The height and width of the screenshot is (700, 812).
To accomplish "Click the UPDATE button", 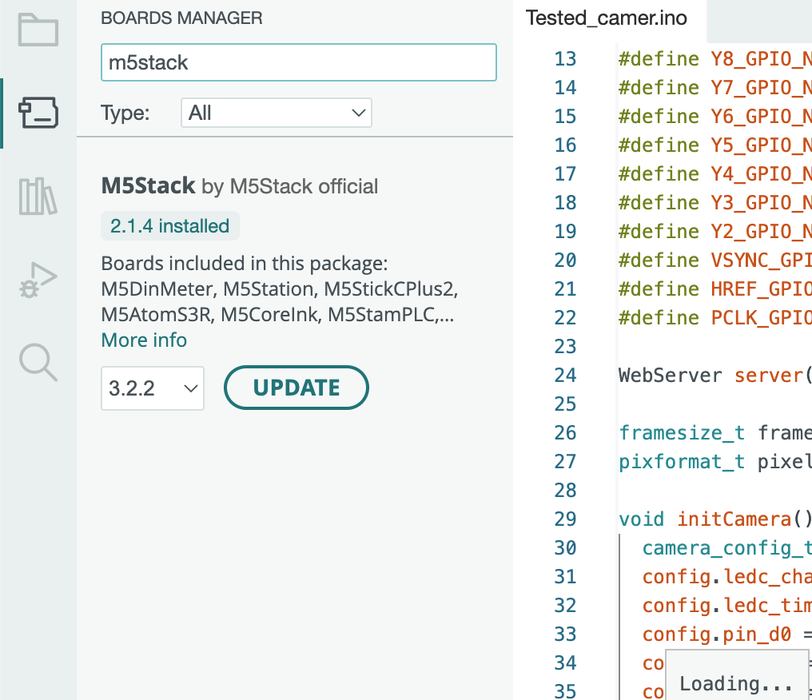I will pos(296,388).
